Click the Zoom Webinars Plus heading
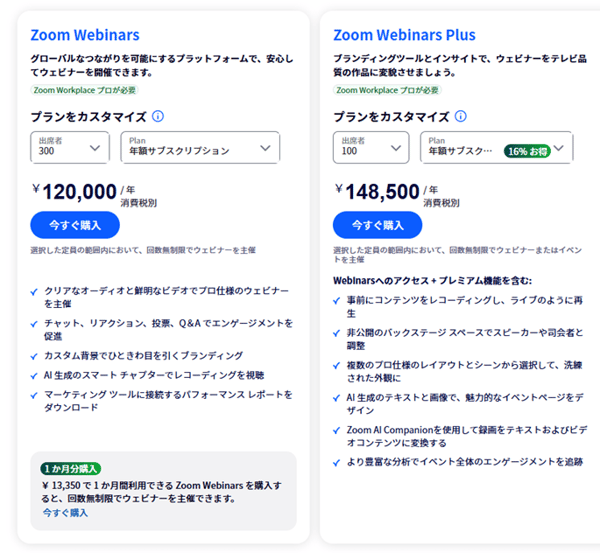Image resolution: width=600 pixels, height=553 pixels. (x=404, y=35)
